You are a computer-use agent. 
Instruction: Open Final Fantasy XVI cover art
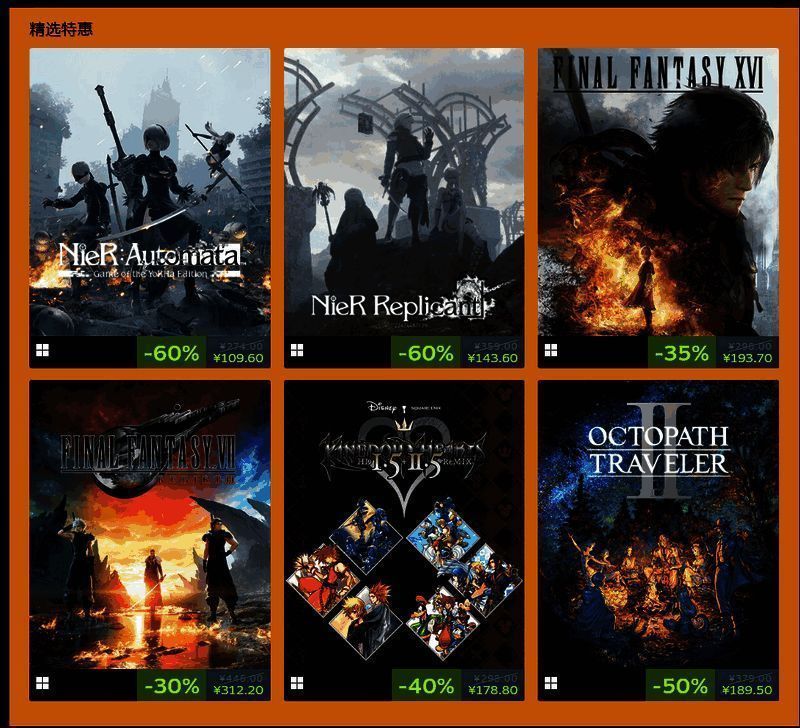[658, 192]
